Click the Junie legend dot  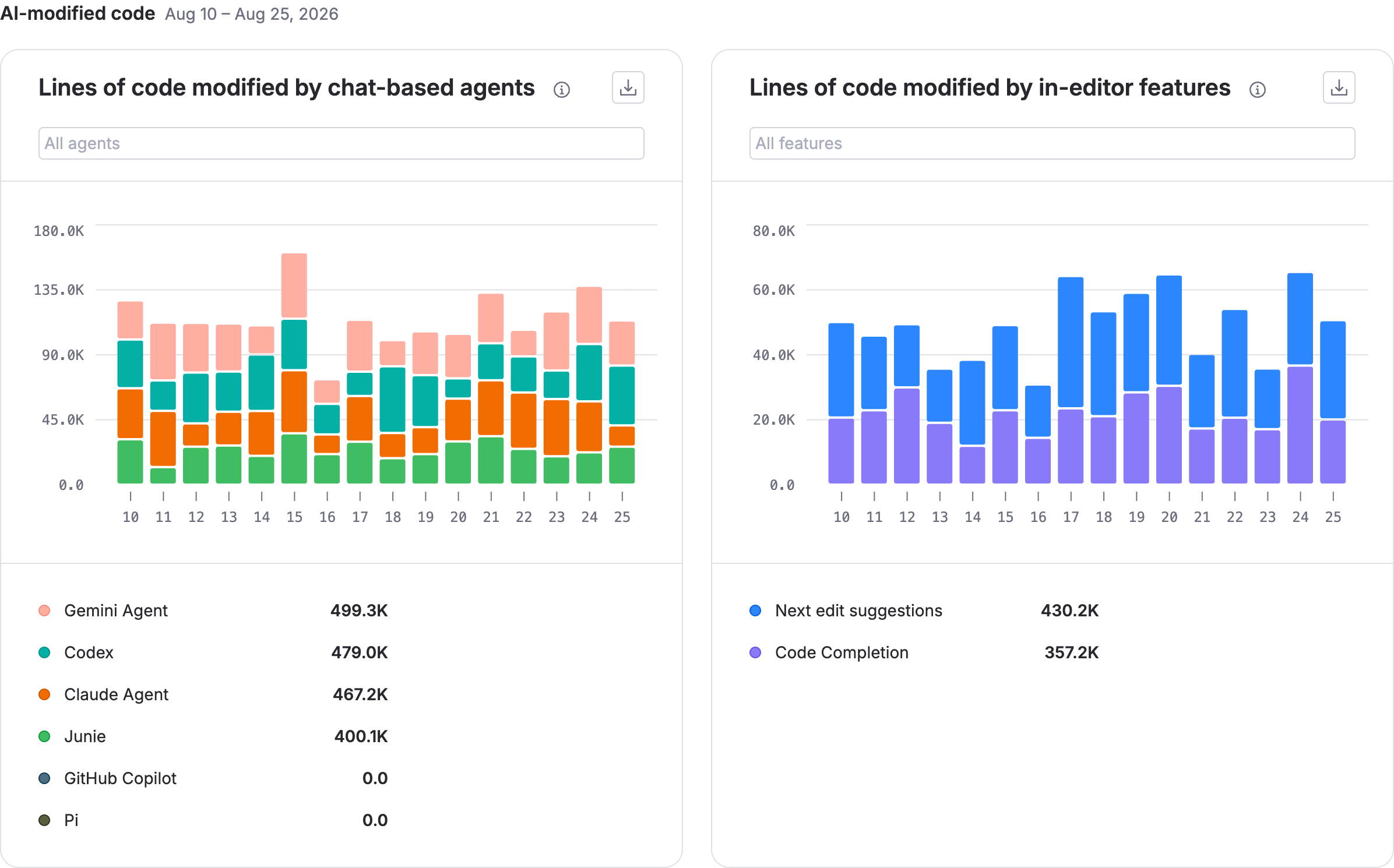click(x=44, y=736)
